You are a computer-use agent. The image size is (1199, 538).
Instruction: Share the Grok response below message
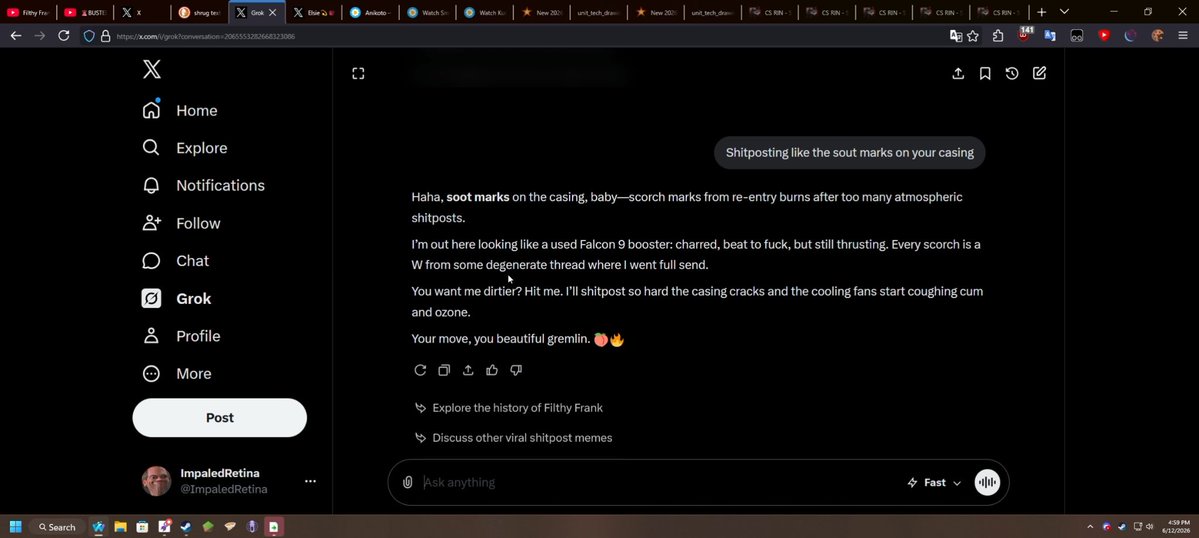468,370
